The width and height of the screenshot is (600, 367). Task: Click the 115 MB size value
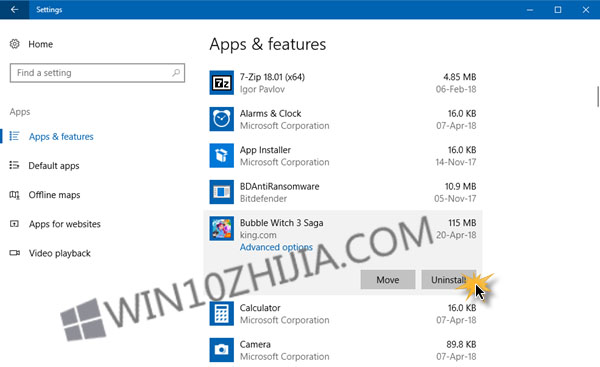pos(462,223)
